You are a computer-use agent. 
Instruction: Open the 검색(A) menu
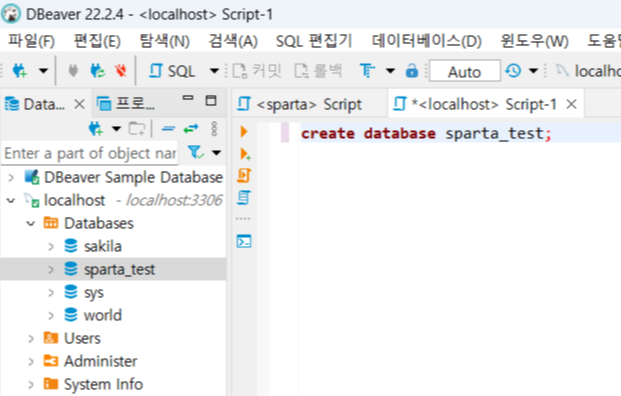(233, 41)
